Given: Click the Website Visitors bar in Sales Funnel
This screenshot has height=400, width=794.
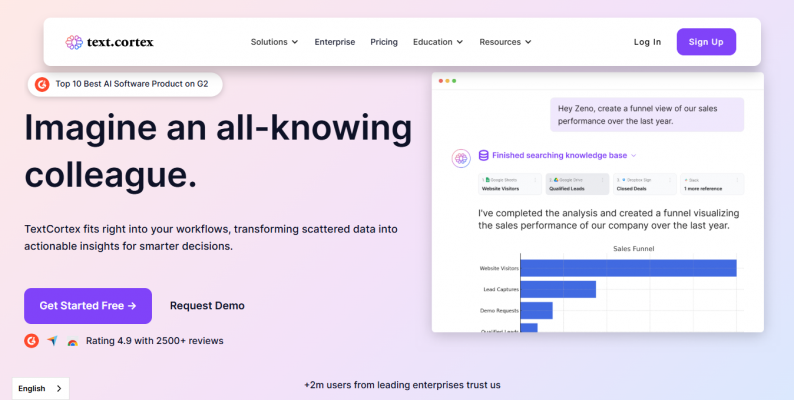Looking at the screenshot, I should click(628, 268).
